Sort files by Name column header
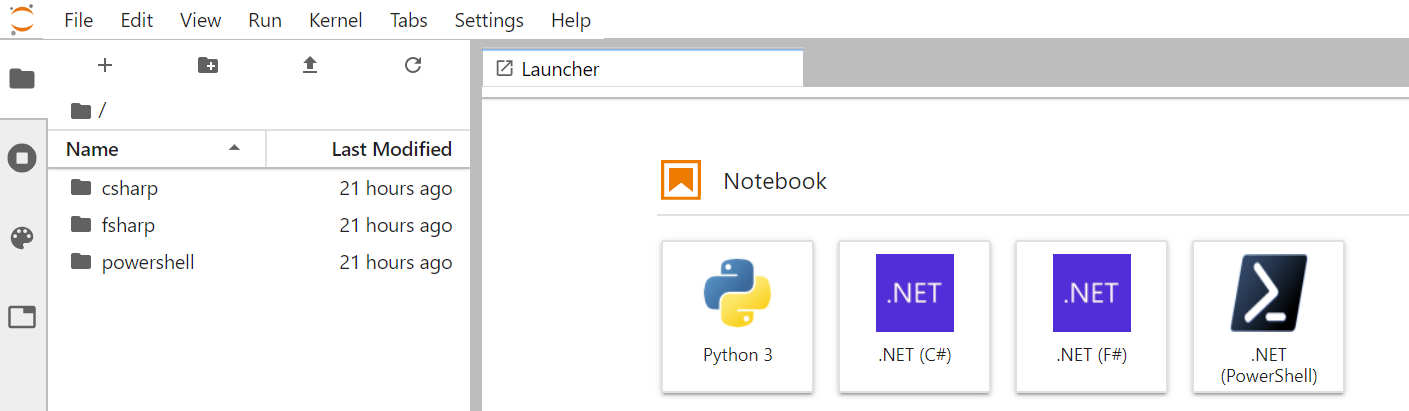 157,149
